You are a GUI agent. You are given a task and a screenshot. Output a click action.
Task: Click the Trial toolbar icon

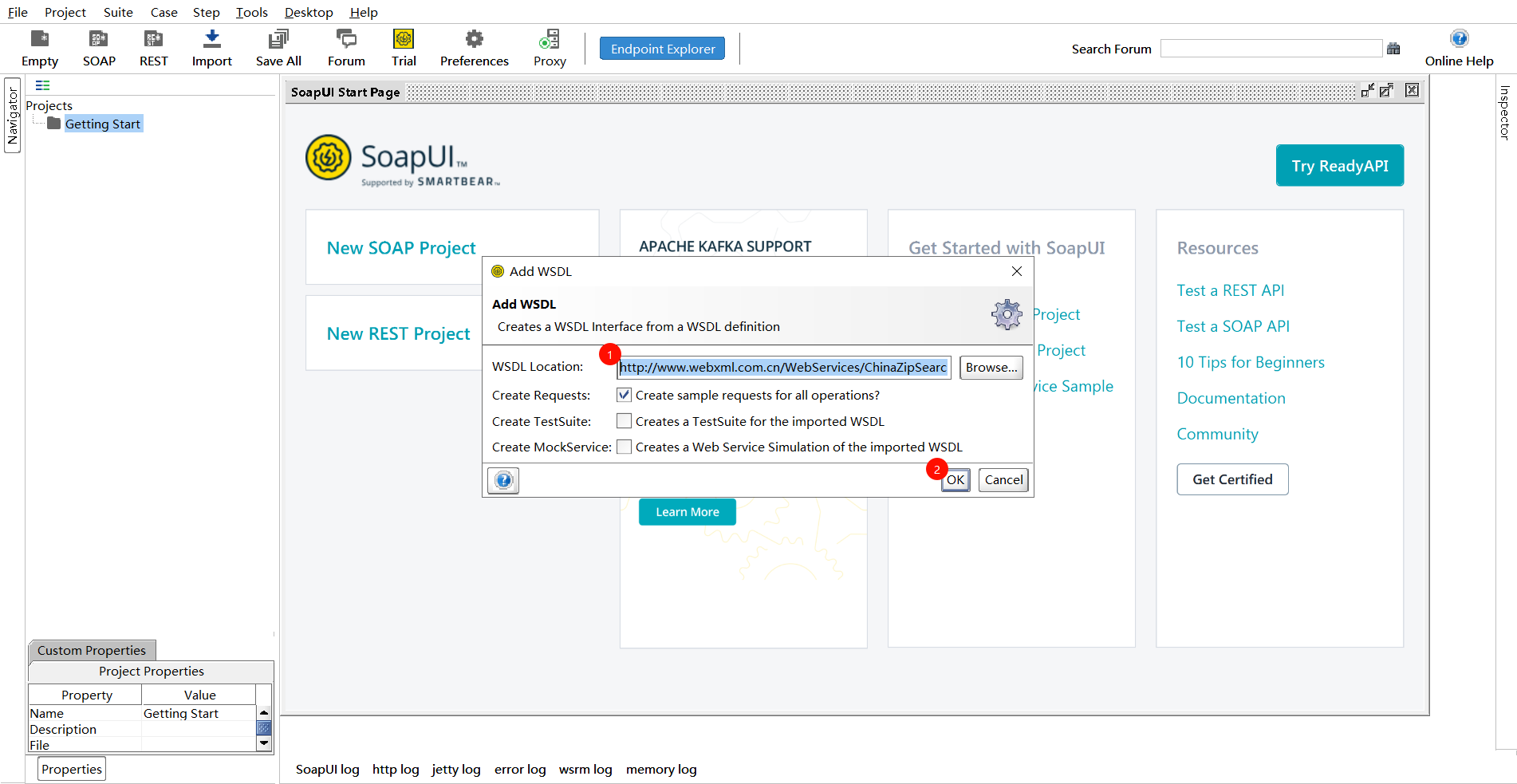(x=404, y=49)
